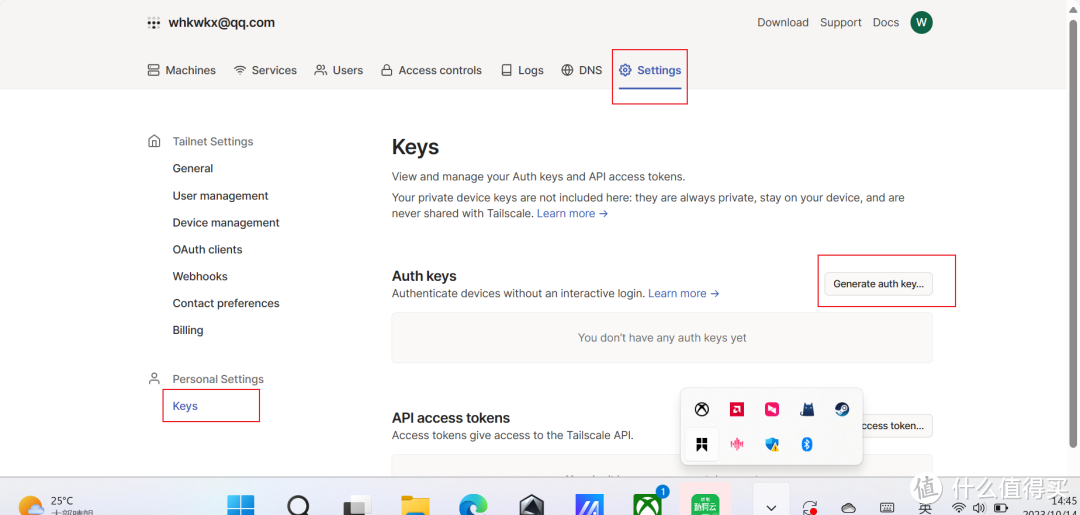Launch Microsoft Edge from the taskbar
The width and height of the screenshot is (1080, 515).
472,505
